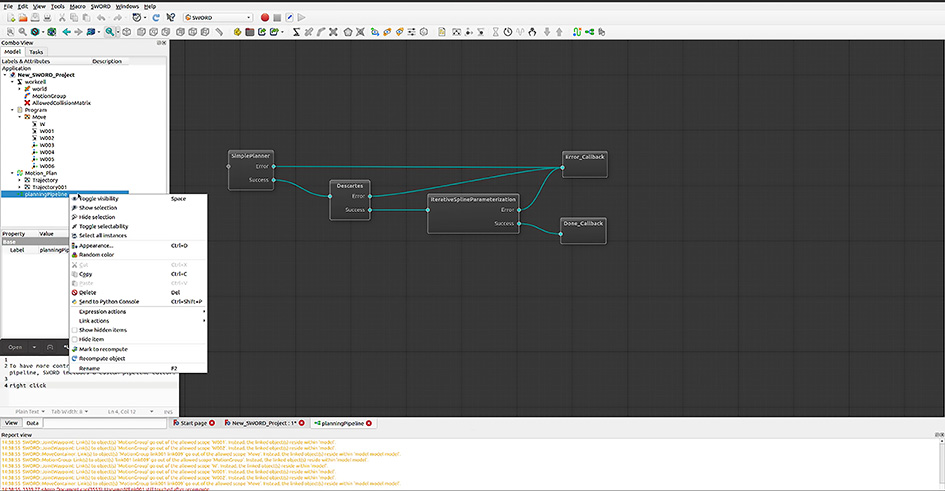Choose Toggle visibility in context menu
Viewport: 945px width, 491px height.
point(98,198)
